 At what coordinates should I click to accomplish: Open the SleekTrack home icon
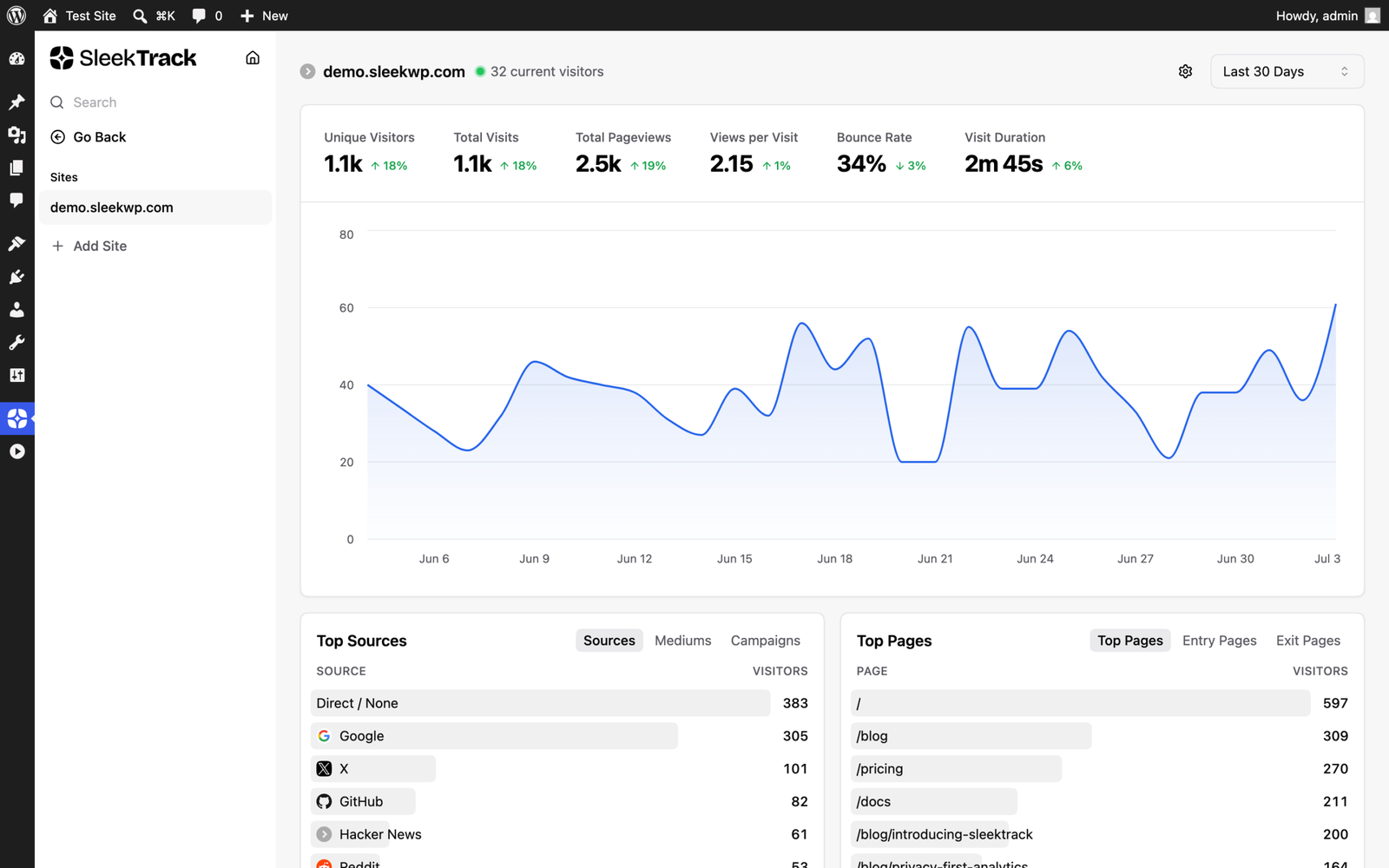tap(253, 57)
